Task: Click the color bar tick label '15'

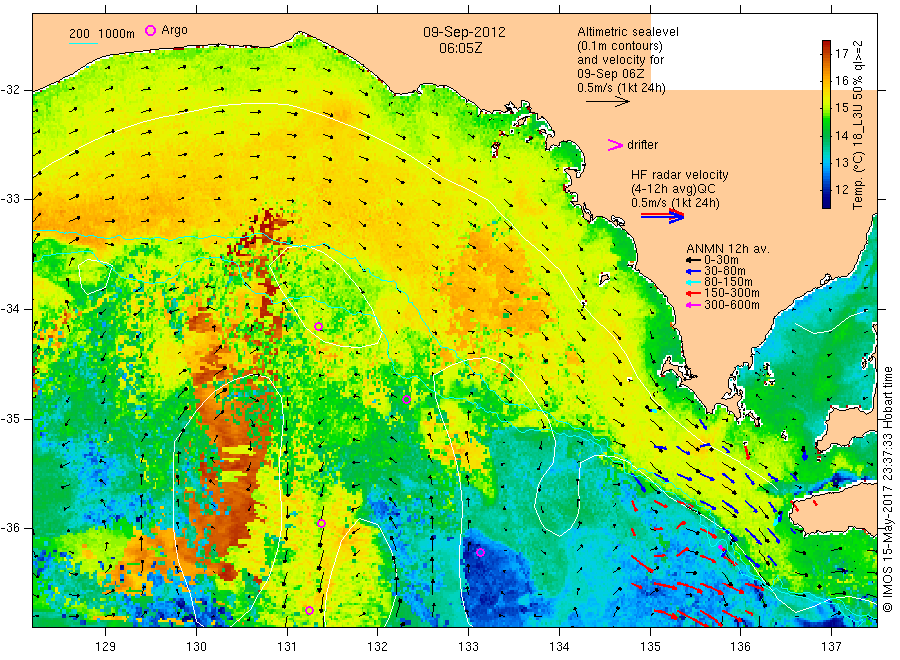Action: click(841, 108)
